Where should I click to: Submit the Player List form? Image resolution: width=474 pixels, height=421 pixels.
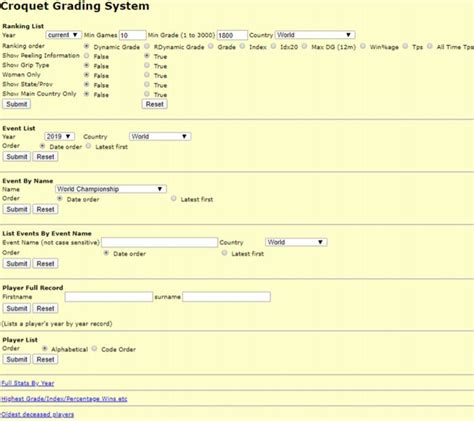click(x=16, y=359)
